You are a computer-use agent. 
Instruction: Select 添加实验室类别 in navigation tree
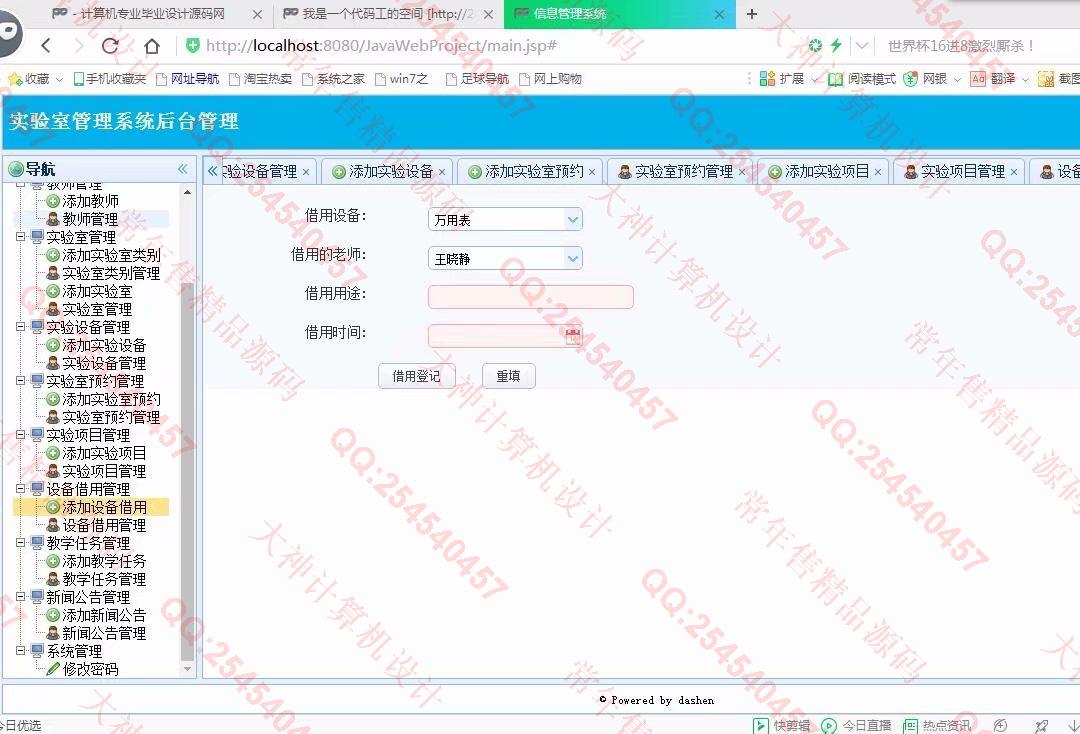pyautogui.click(x=111, y=255)
